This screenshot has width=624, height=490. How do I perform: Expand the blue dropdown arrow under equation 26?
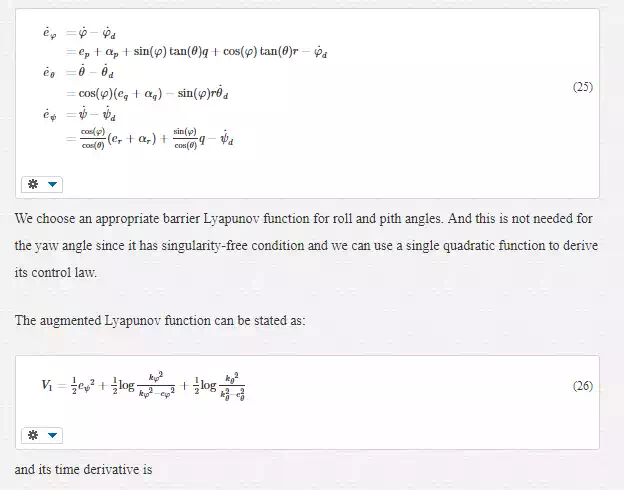(53, 435)
